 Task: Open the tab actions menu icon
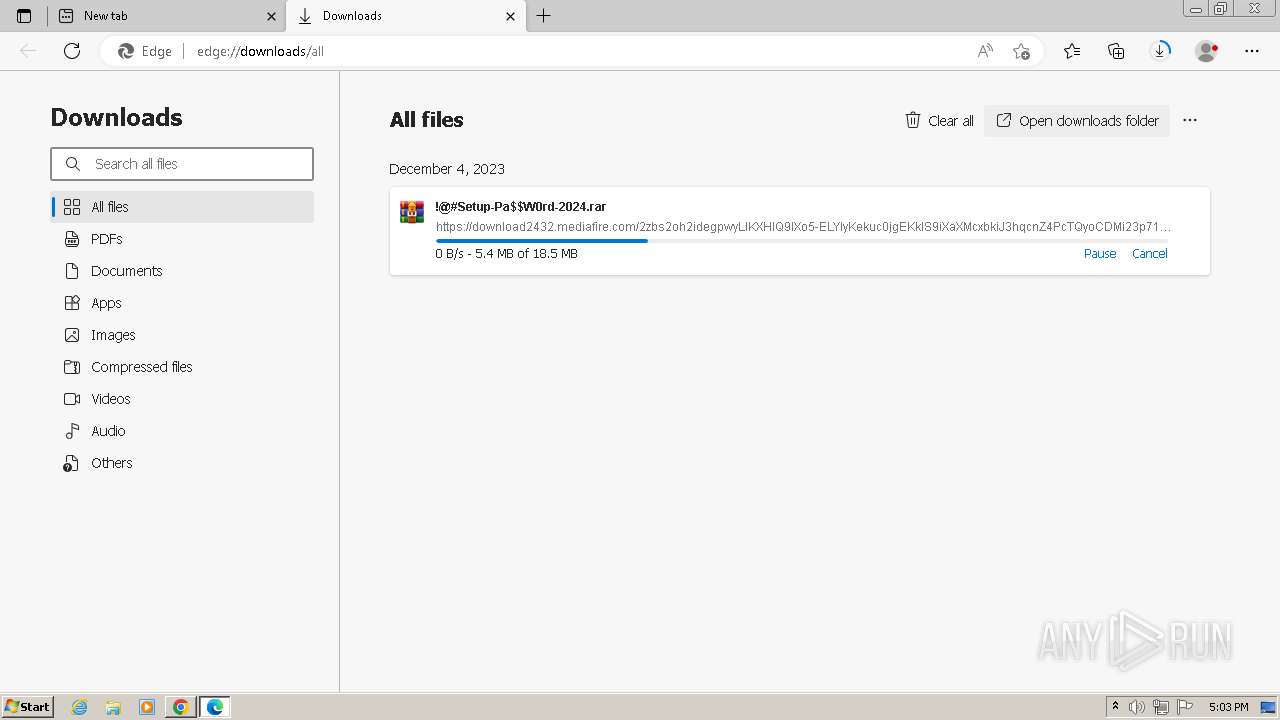coord(24,16)
